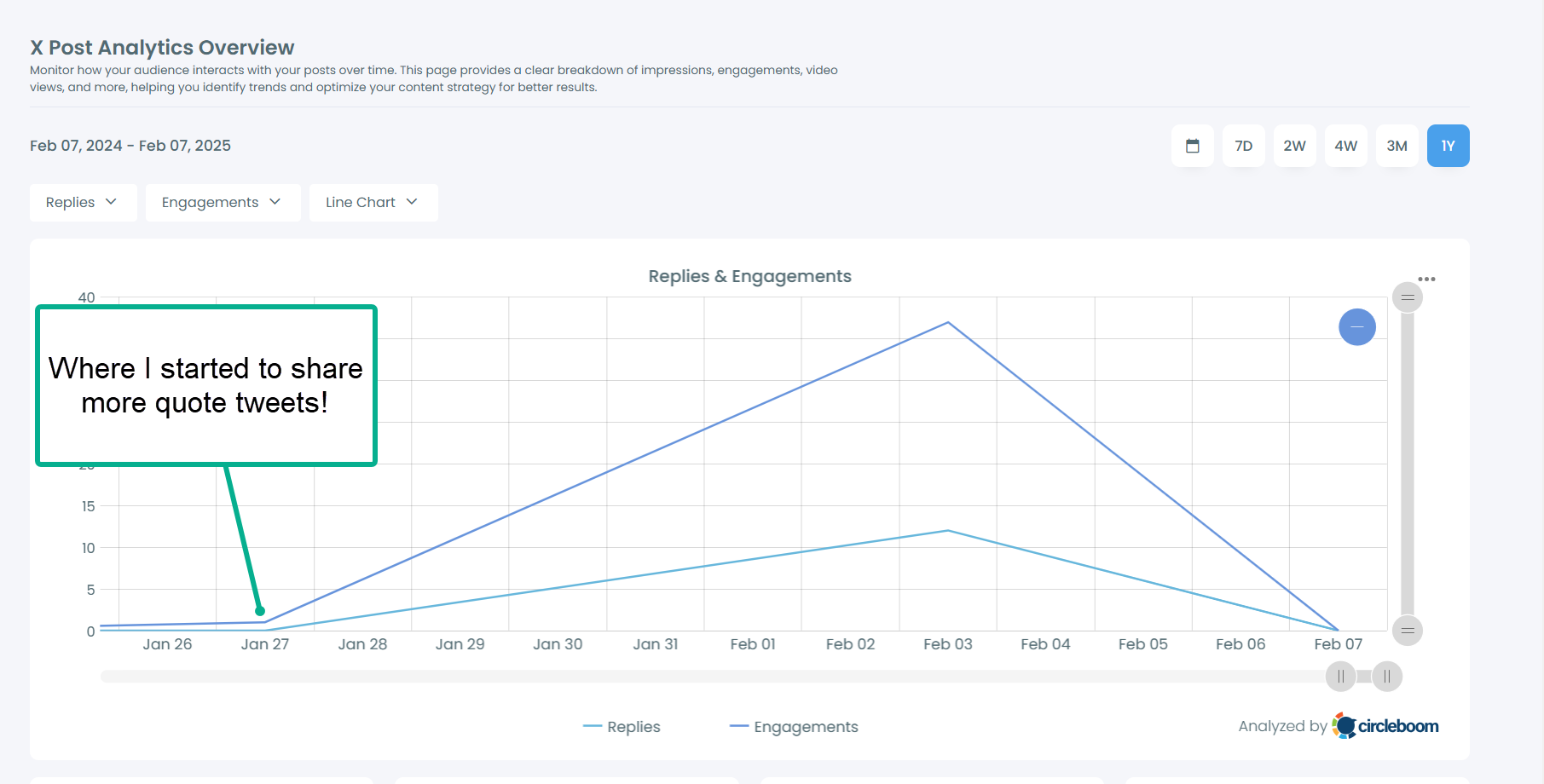Open the calendar date picker icon
1544x784 pixels.
coord(1192,146)
